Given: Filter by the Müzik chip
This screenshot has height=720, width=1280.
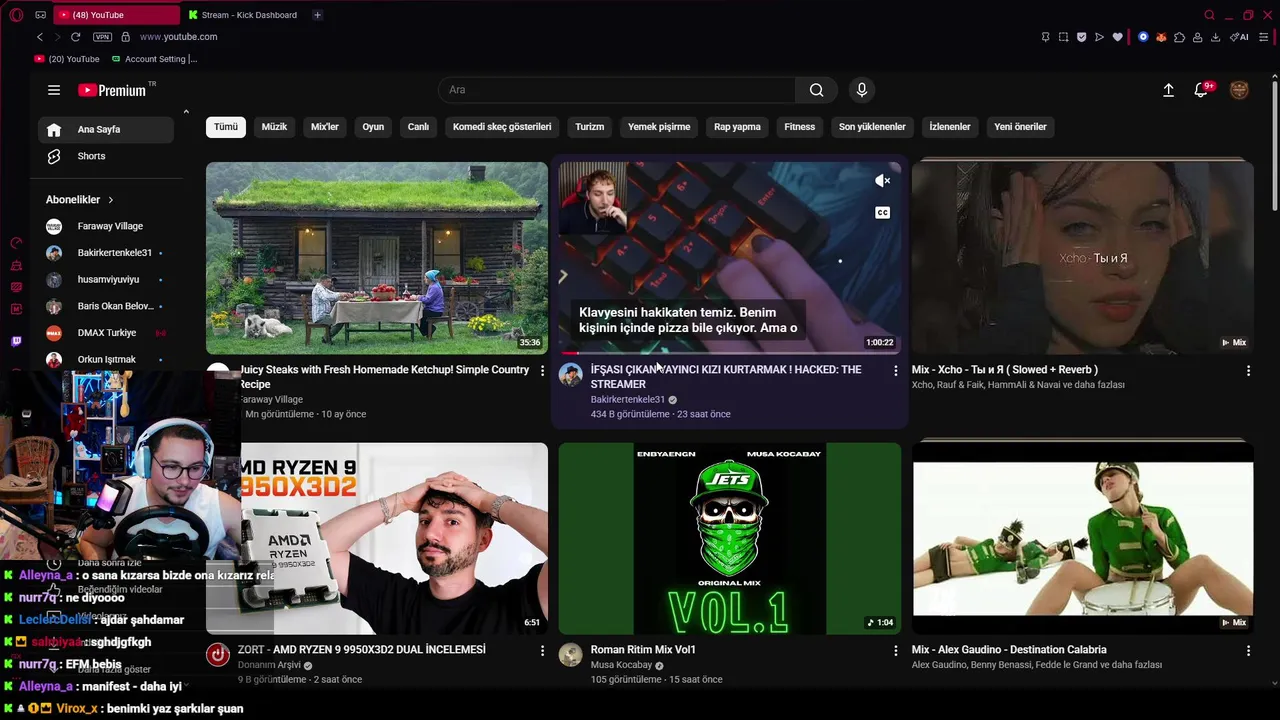Looking at the screenshot, I should coord(274,127).
